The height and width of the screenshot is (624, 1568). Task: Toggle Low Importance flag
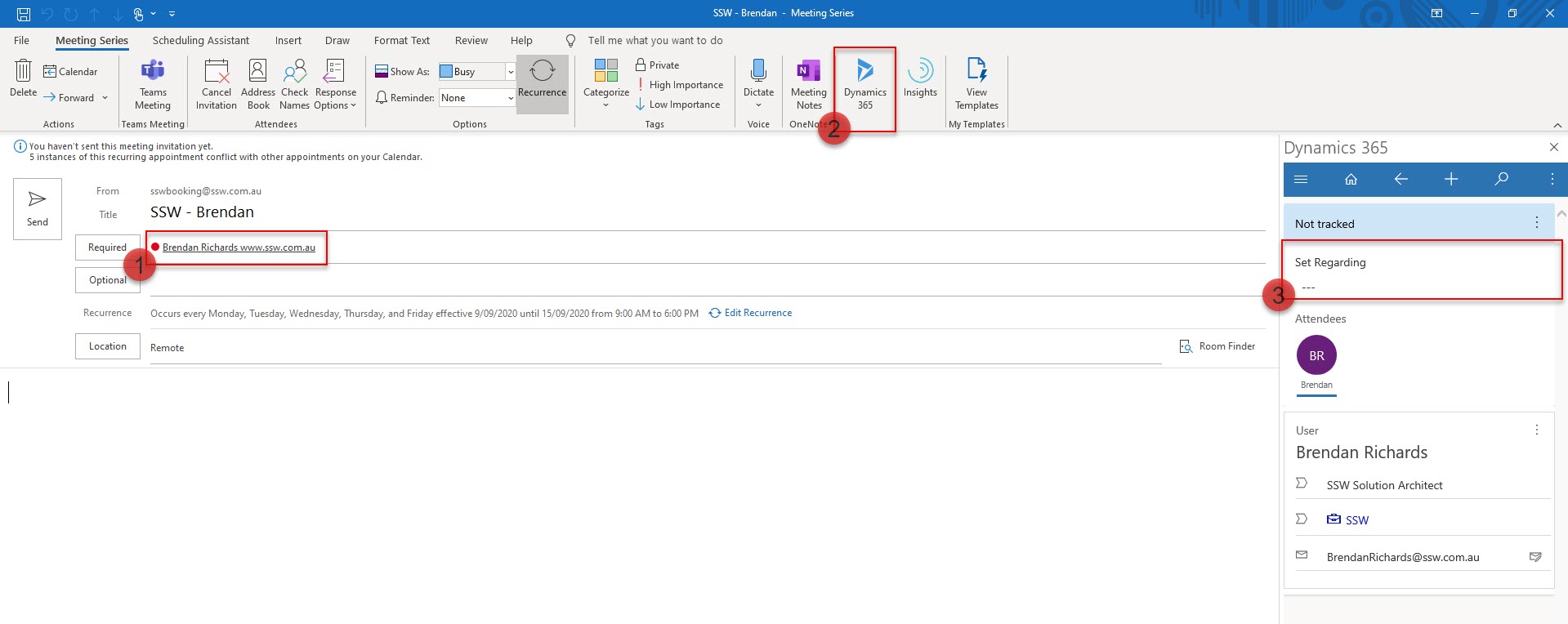tap(678, 105)
